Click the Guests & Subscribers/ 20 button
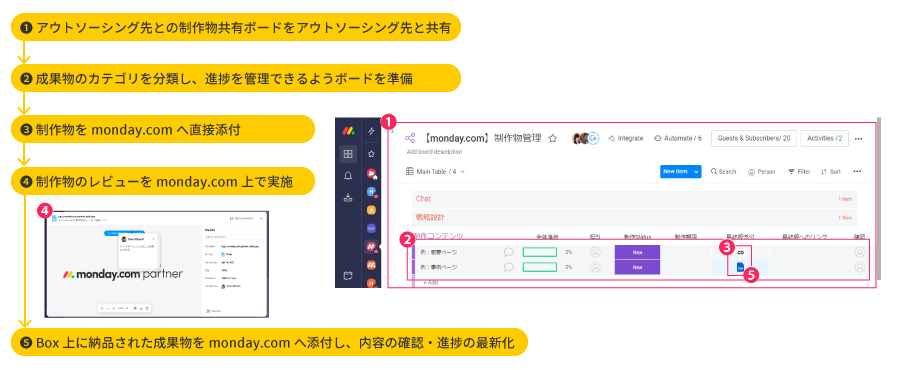The width and height of the screenshot is (900, 370). (754, 138)
